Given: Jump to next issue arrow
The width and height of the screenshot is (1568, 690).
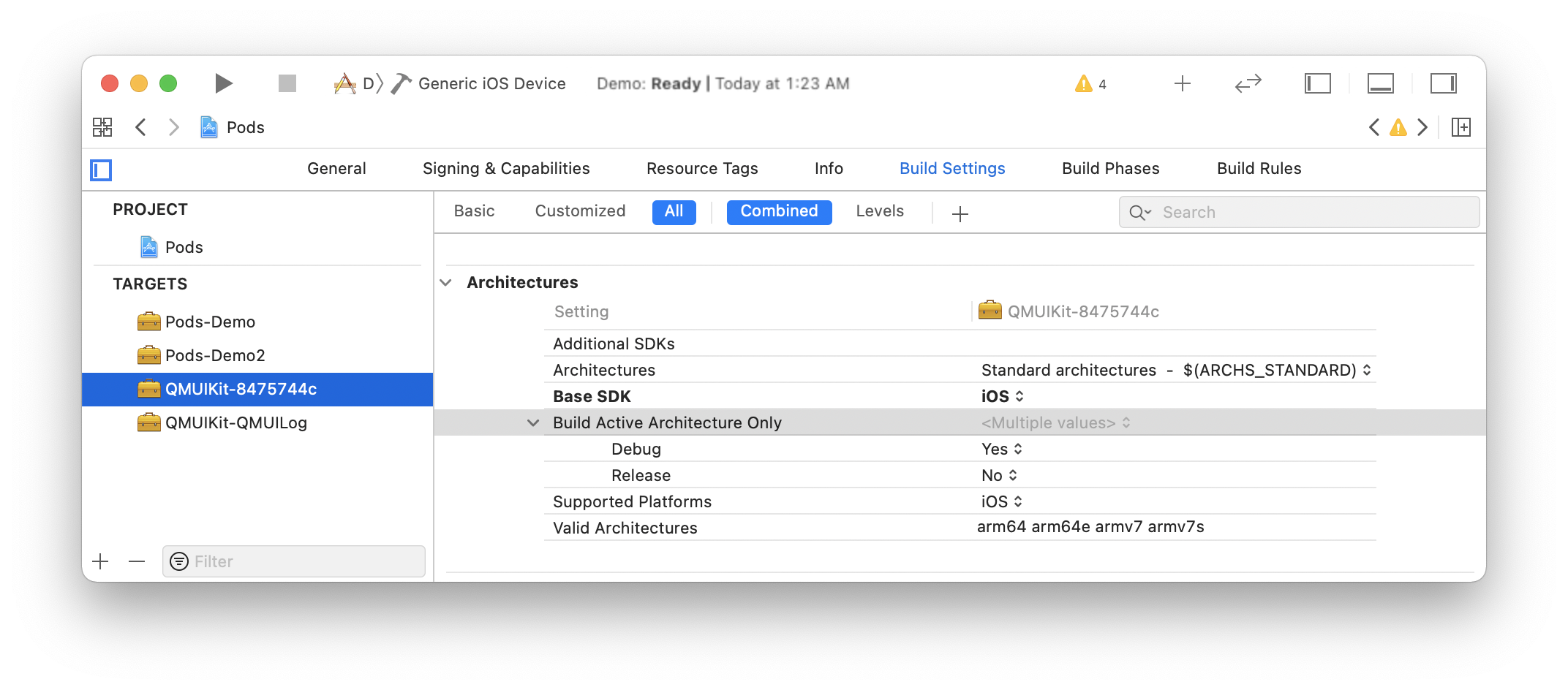Looking at the screenshot, I should pos(1422,127).
